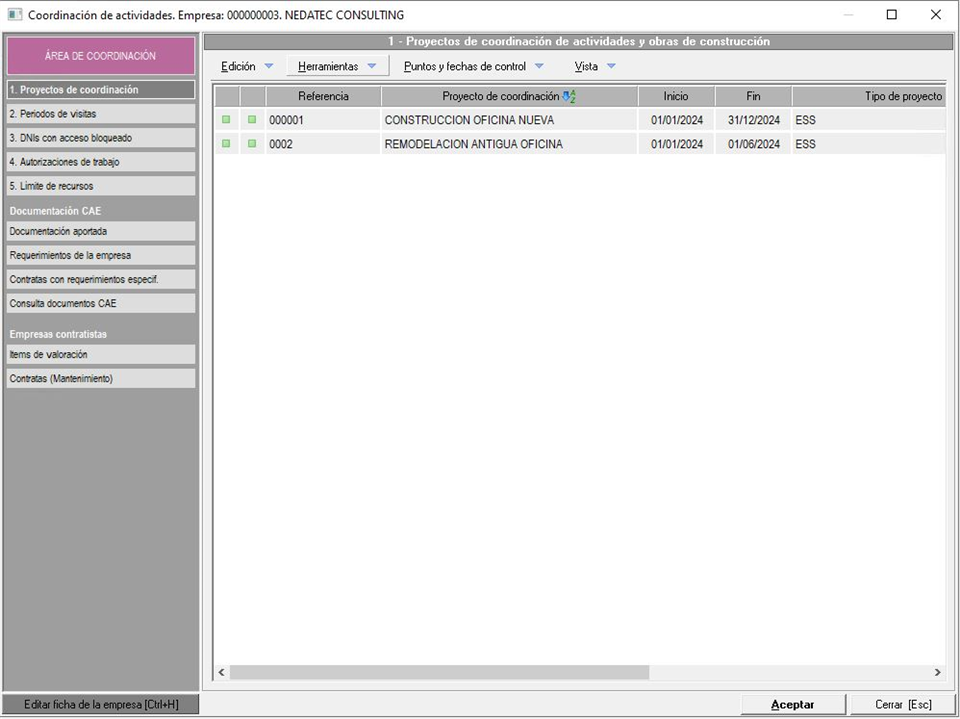Viewport: 960px width, 719px height.
Task: Select Periodos de visitas in sidebar
Action: [x=100, y=114]
